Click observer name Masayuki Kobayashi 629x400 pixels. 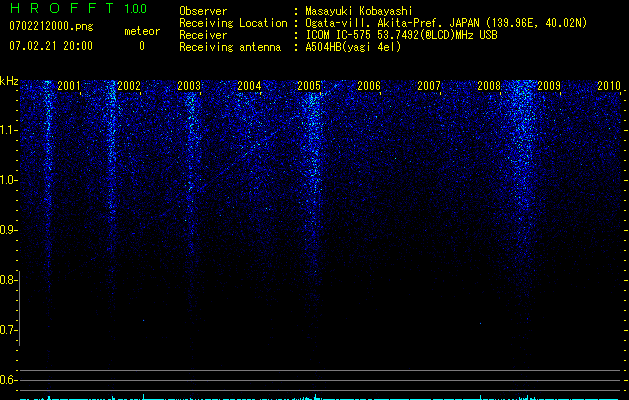click(x=359, y=11)
